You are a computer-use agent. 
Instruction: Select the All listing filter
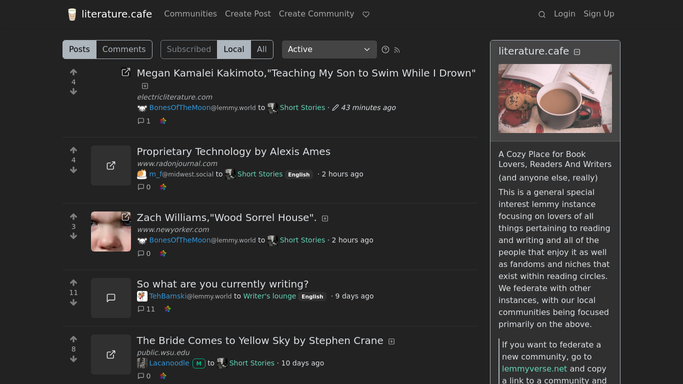pos(261,49)
